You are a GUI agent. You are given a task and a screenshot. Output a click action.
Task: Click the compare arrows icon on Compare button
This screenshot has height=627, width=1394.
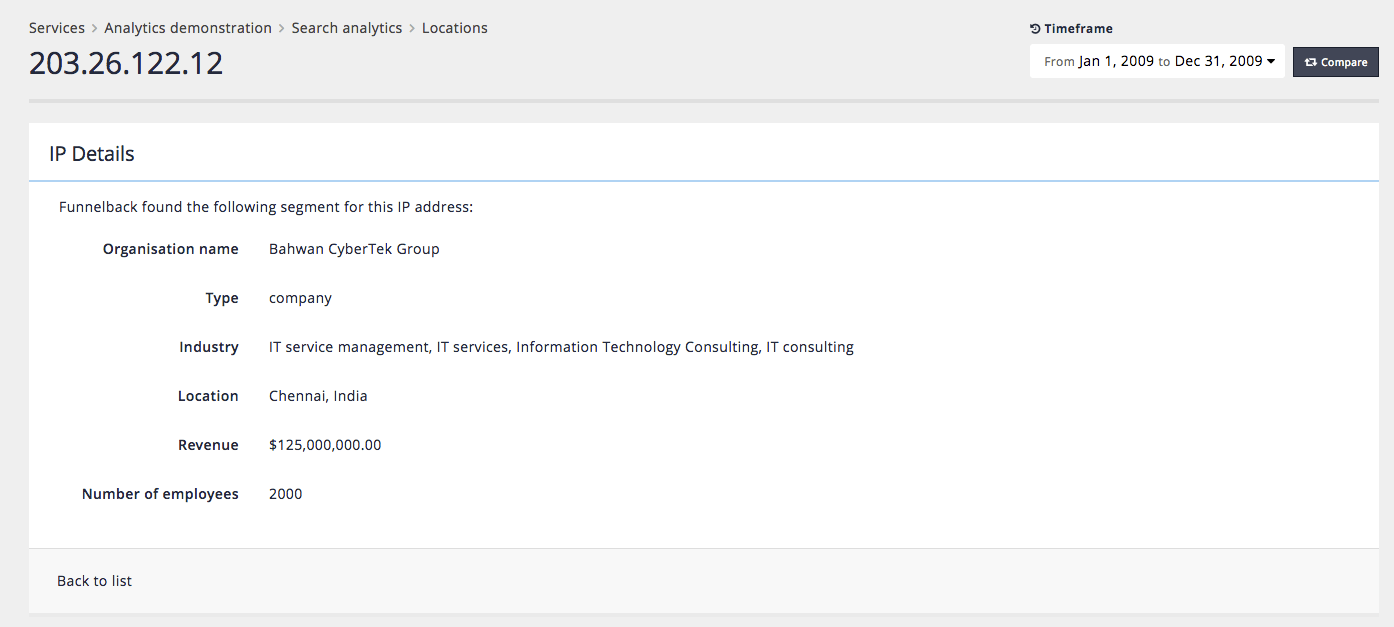[1310, 62]
